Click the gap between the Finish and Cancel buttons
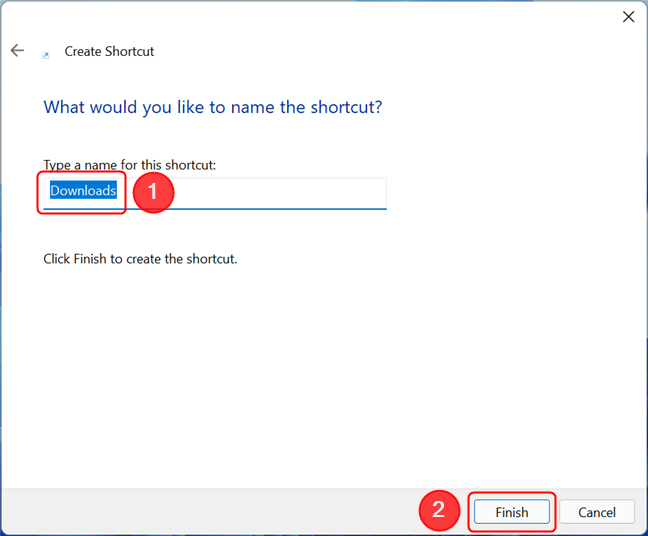This screenshot has width=648, height=536. [555, 512]
